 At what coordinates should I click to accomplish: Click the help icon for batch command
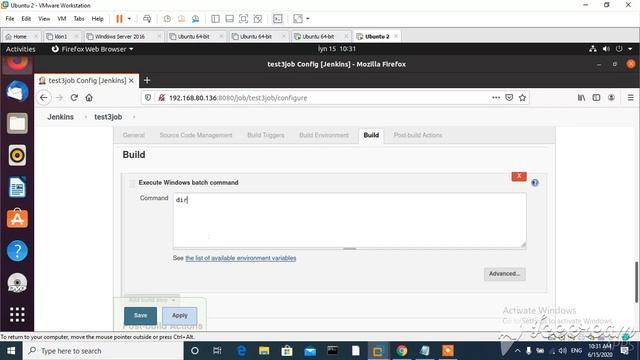(535, 183)
